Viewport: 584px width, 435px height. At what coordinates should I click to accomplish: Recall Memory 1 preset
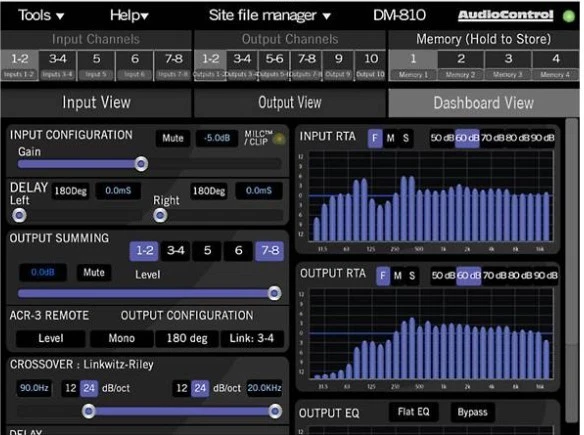coord(413,65)
